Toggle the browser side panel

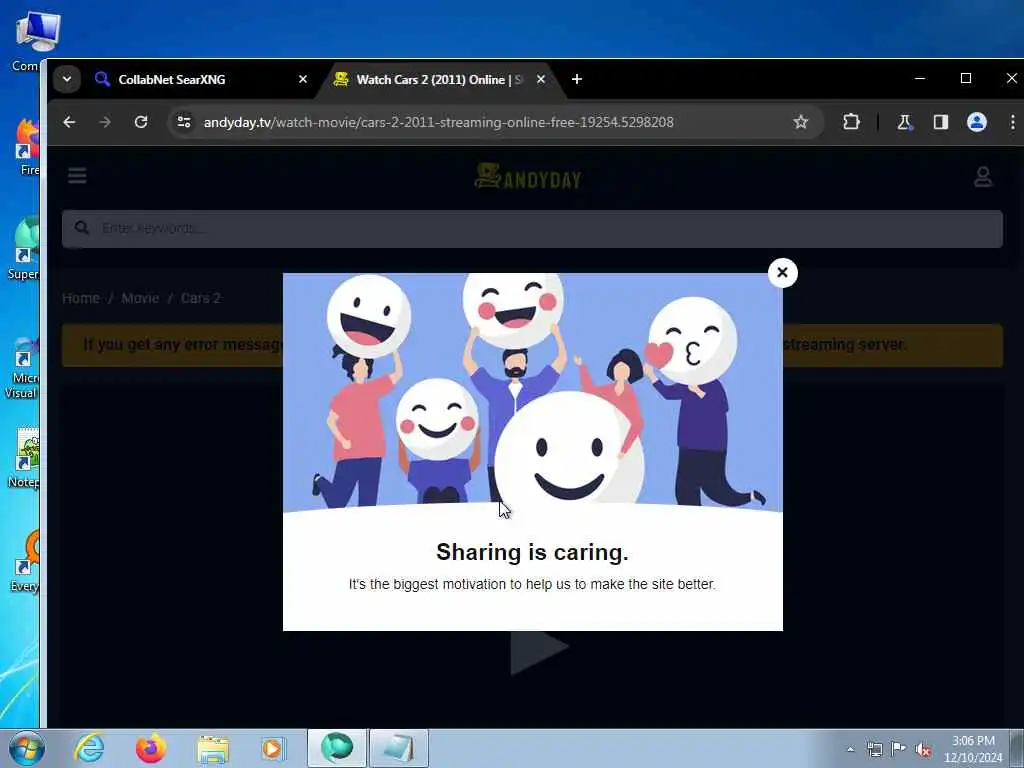[940, 122]
